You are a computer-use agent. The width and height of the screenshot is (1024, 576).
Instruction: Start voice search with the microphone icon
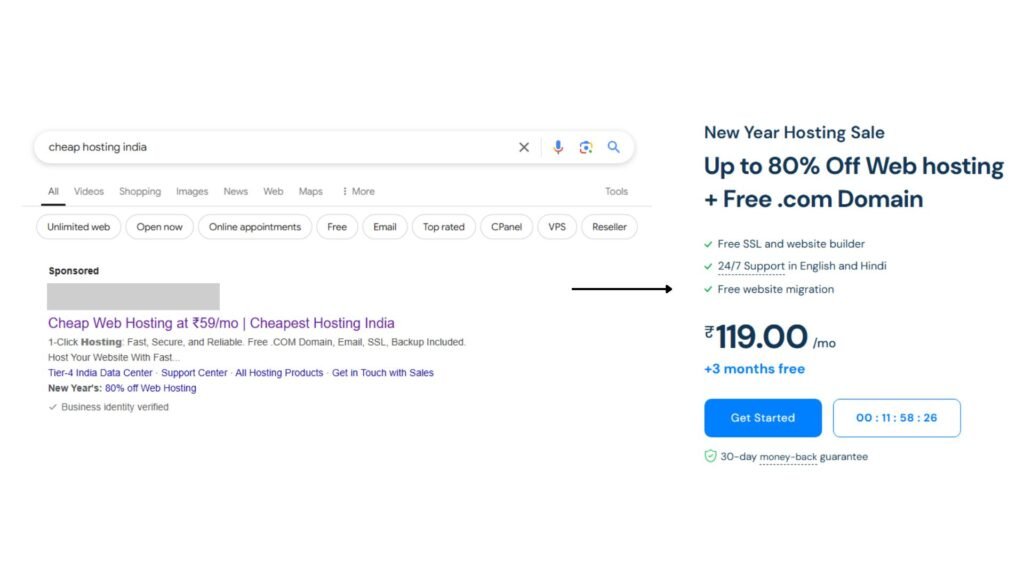pyautogui.click(x=558, y=147)
